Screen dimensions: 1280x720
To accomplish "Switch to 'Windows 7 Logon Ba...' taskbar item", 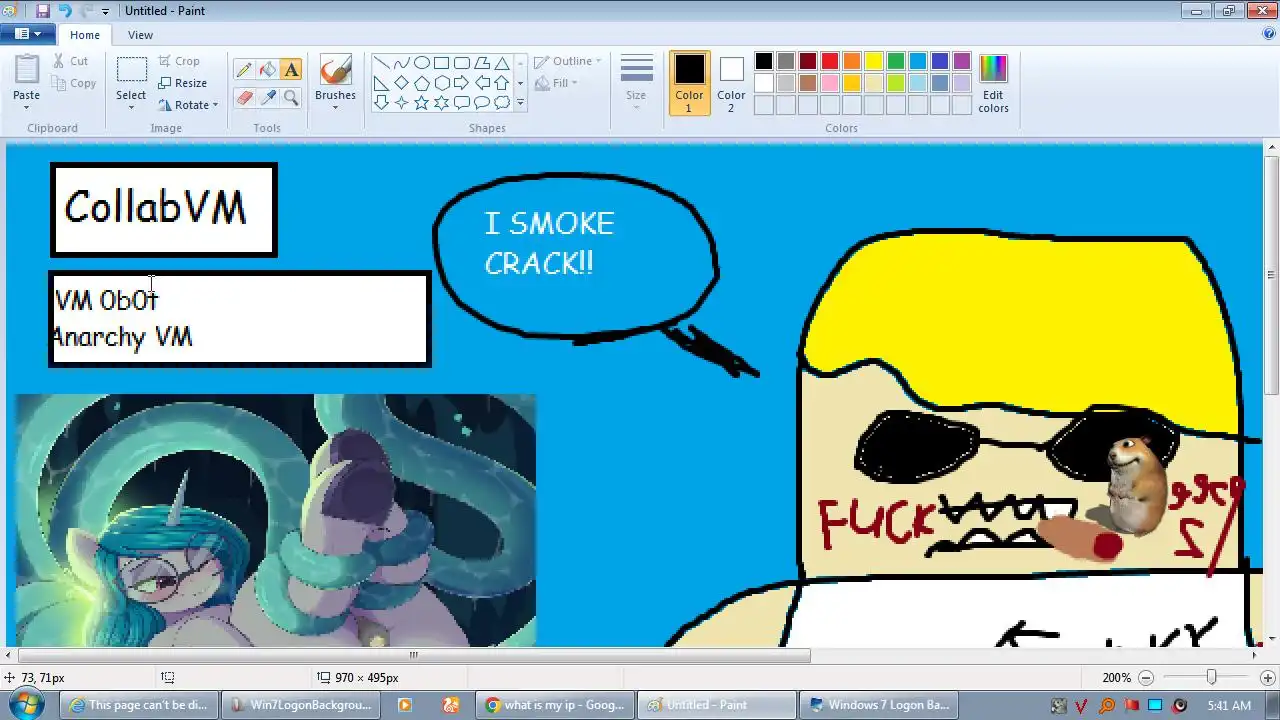I will [x=879, y=705].
